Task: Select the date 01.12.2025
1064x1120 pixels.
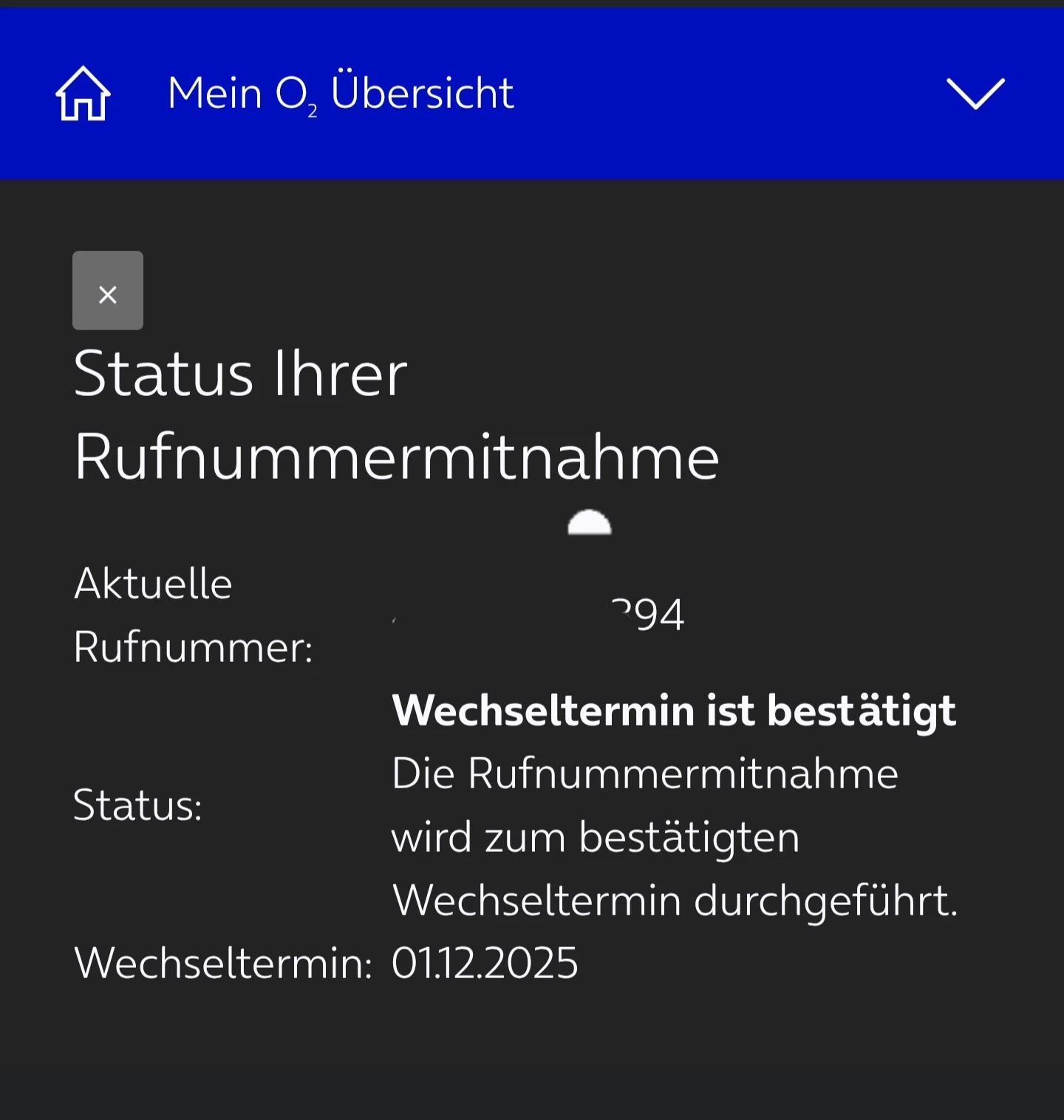Action: (485, 963)
